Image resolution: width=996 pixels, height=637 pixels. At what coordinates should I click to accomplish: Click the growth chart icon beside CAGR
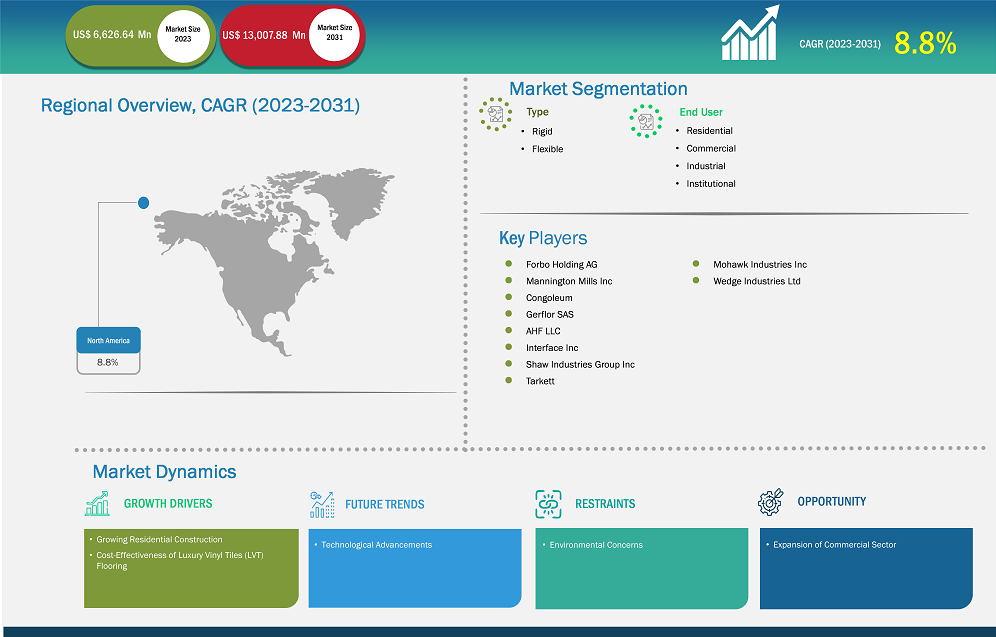(750, 33)
